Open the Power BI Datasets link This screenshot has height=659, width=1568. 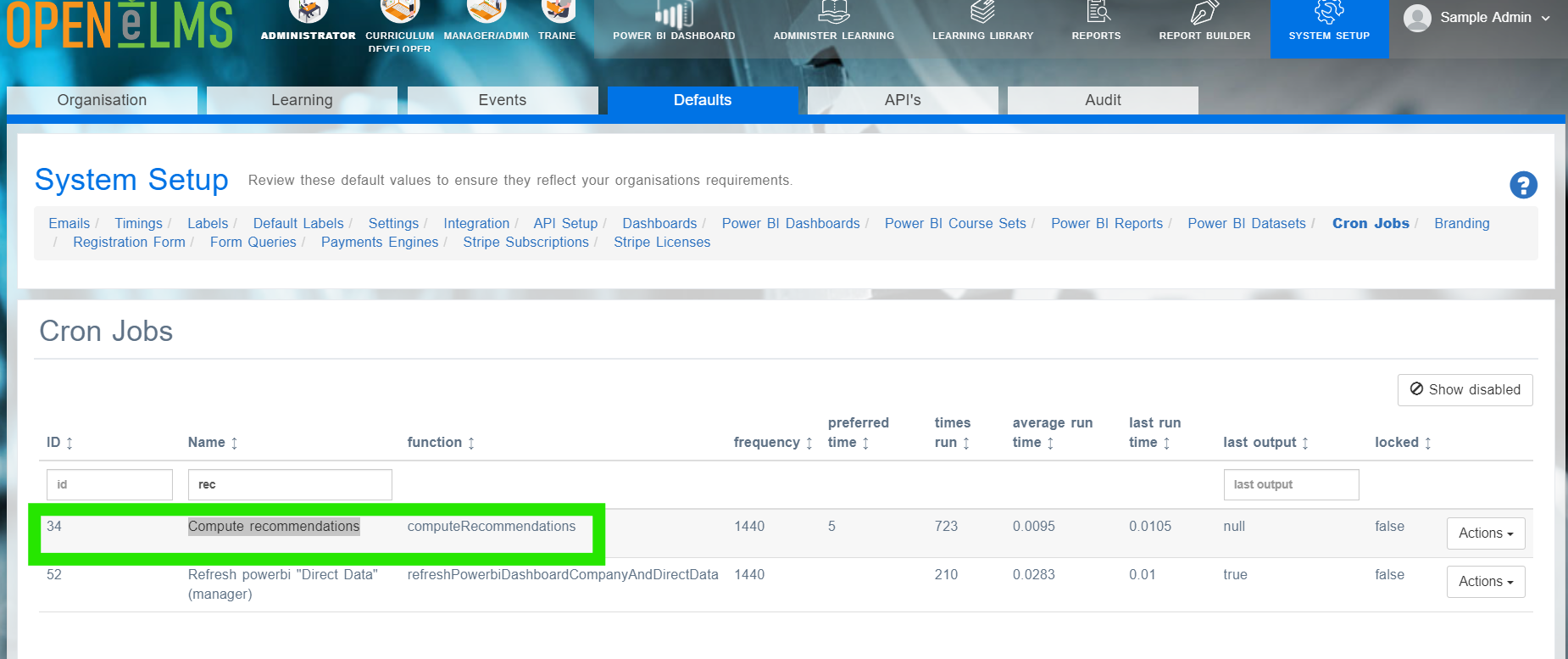(x=1247, y=224)
